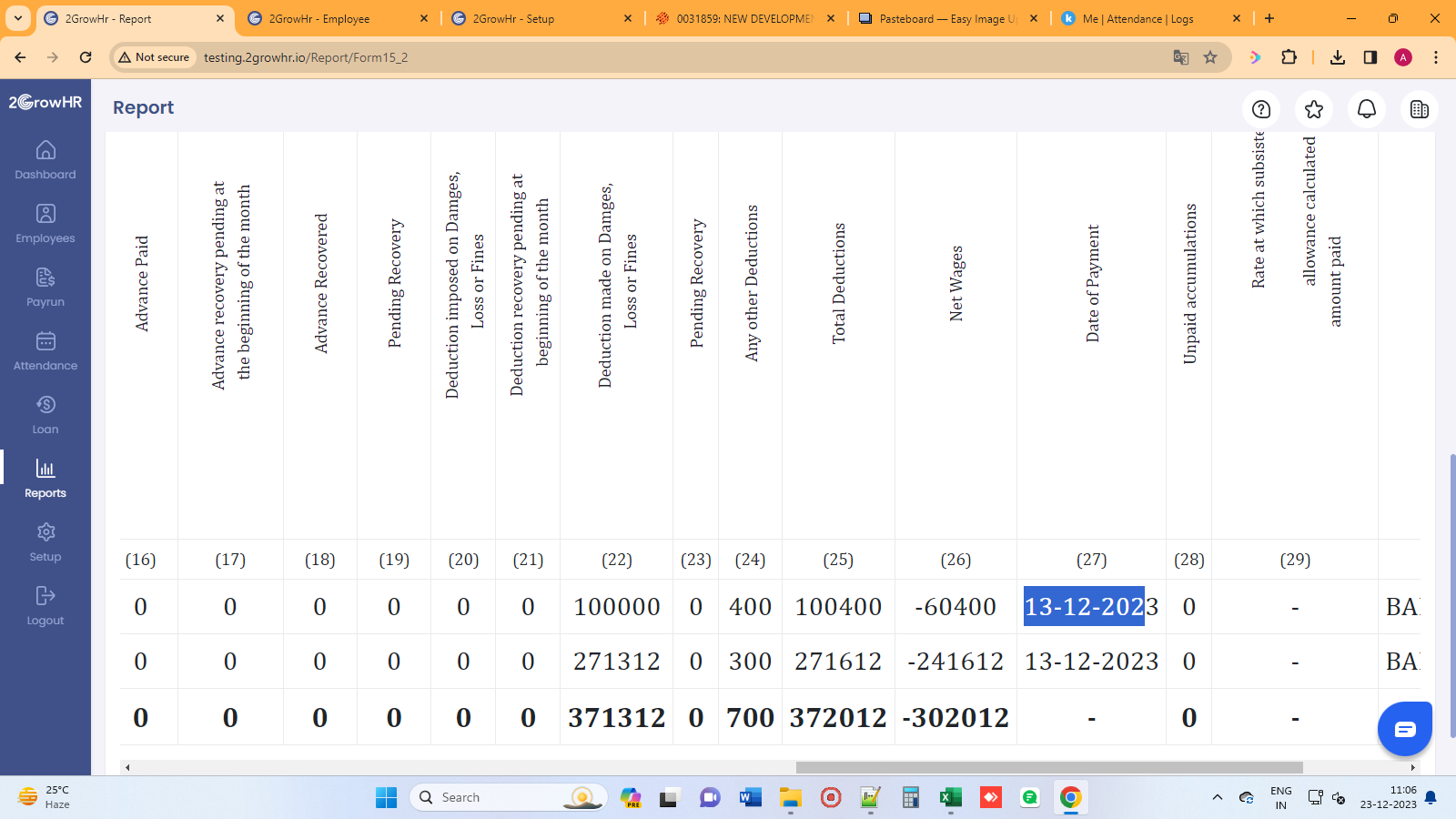1456x819 pixels.
Task: Click deduction value 271312
Action: [x=617, y=662]
